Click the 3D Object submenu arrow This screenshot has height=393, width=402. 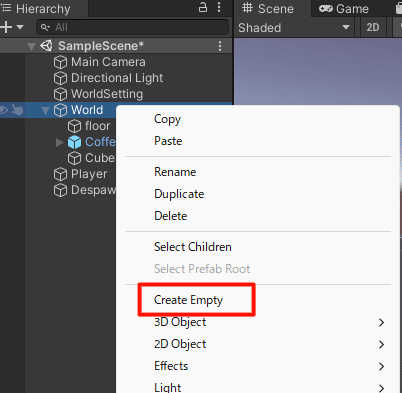[382, 322]
